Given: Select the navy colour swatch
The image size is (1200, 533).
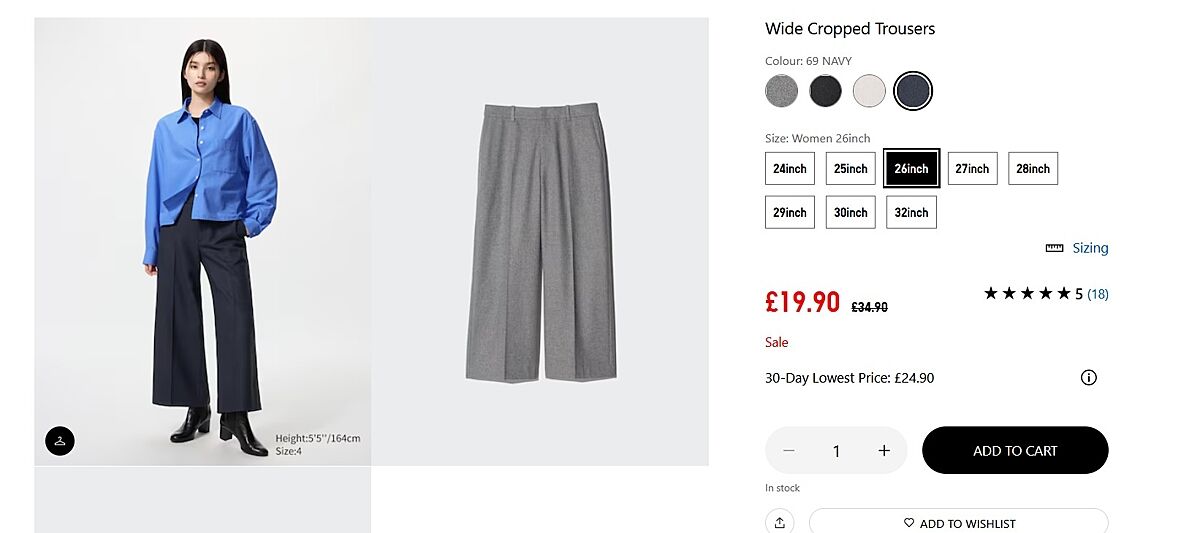Looking at the screenshot, I should [x=913, y=91].
